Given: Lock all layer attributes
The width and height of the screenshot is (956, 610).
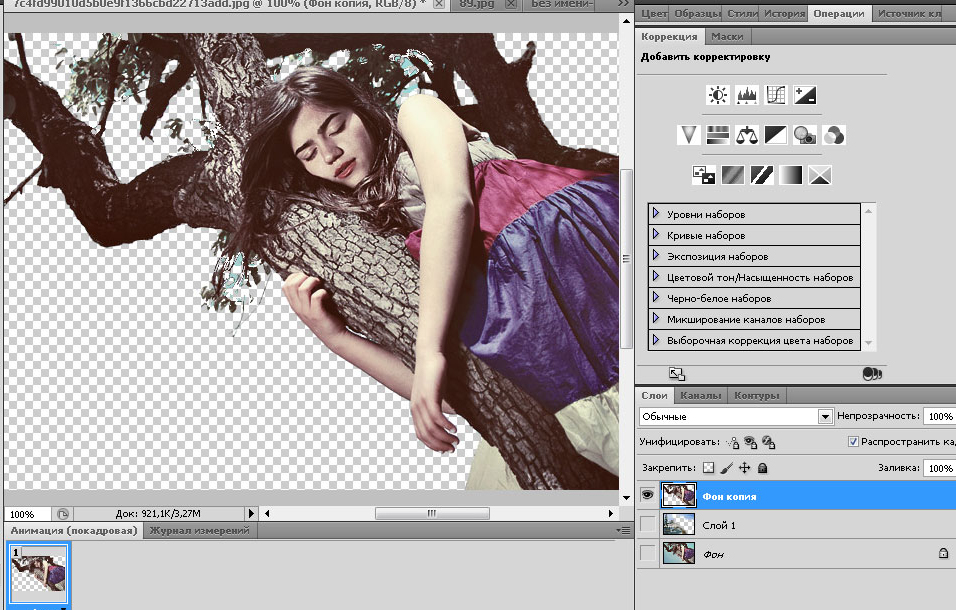Looking at the screenshot, I should click(x=762, y=467).
